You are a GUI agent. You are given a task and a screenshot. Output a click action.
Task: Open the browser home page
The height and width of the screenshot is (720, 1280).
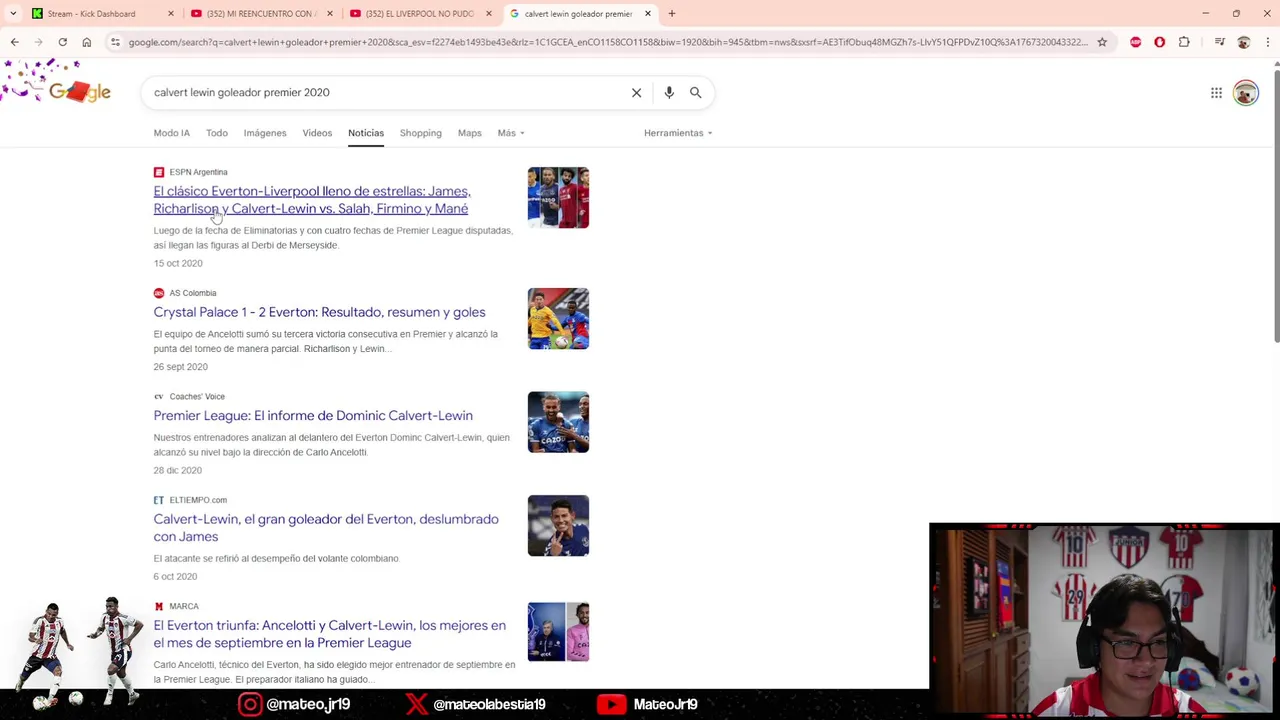point(87,42)
